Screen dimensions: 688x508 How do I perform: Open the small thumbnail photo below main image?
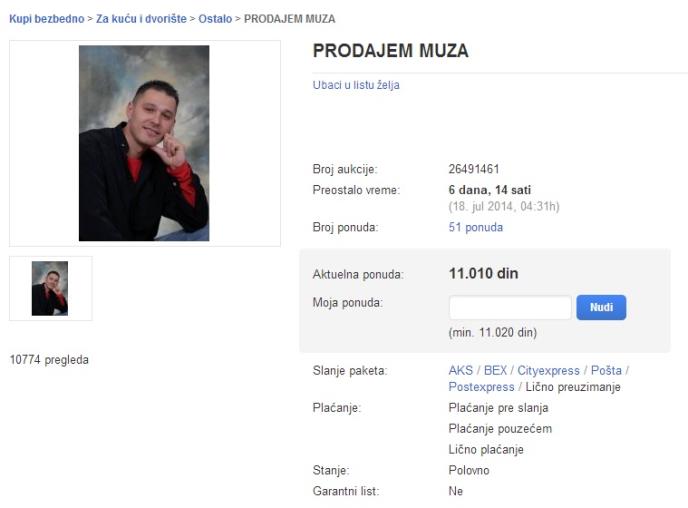[50, 288]
